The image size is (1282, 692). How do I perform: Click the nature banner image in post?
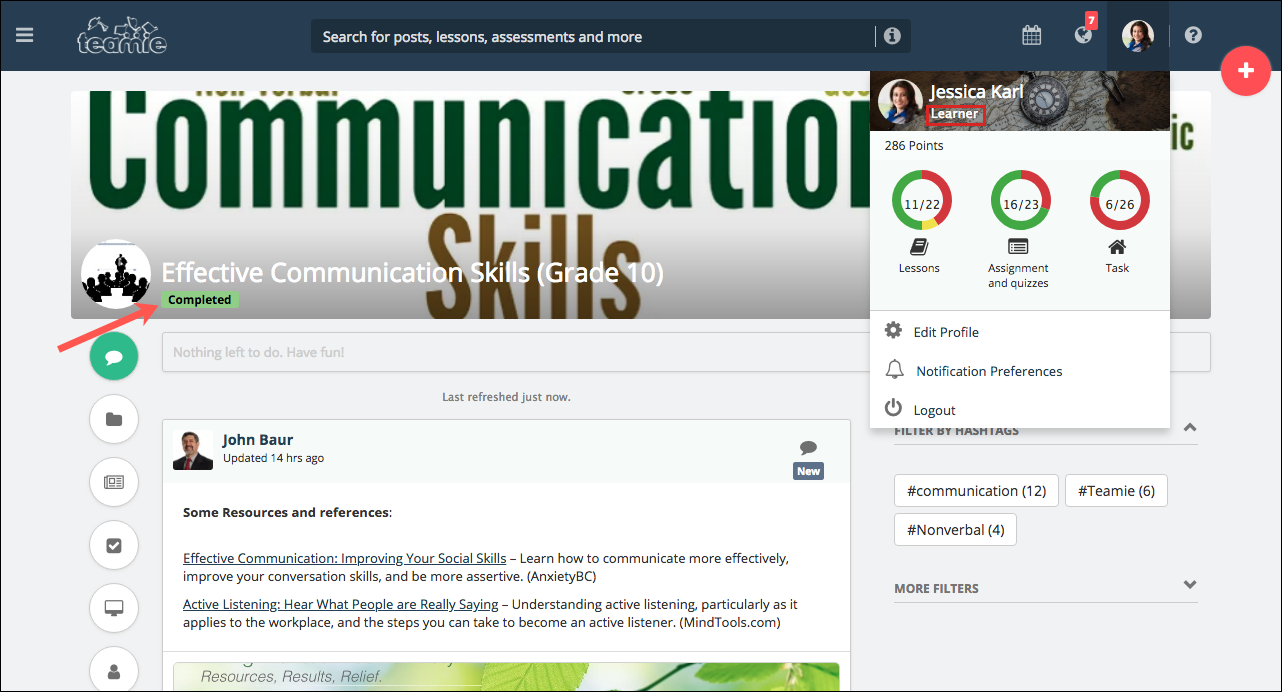coord(506,676)
